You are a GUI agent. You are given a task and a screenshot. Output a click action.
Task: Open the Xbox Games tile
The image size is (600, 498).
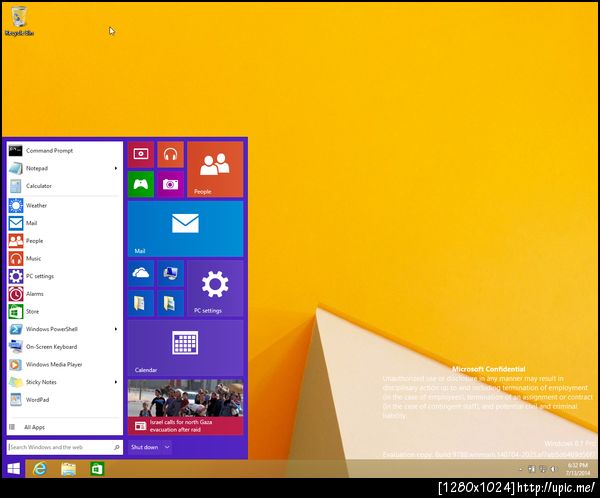click(x=141, y=184)
